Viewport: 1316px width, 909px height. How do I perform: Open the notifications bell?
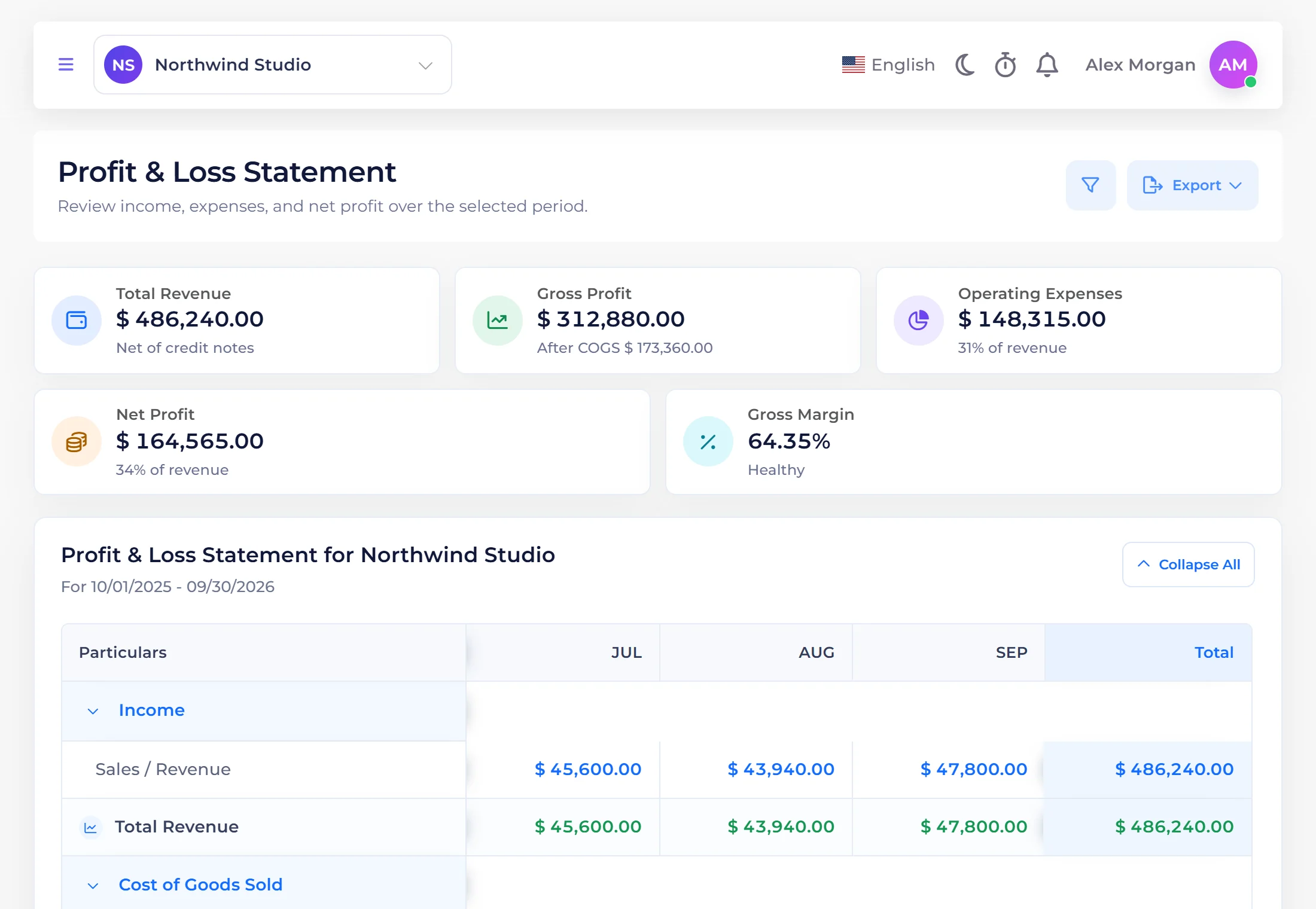tap(1047, 65)
